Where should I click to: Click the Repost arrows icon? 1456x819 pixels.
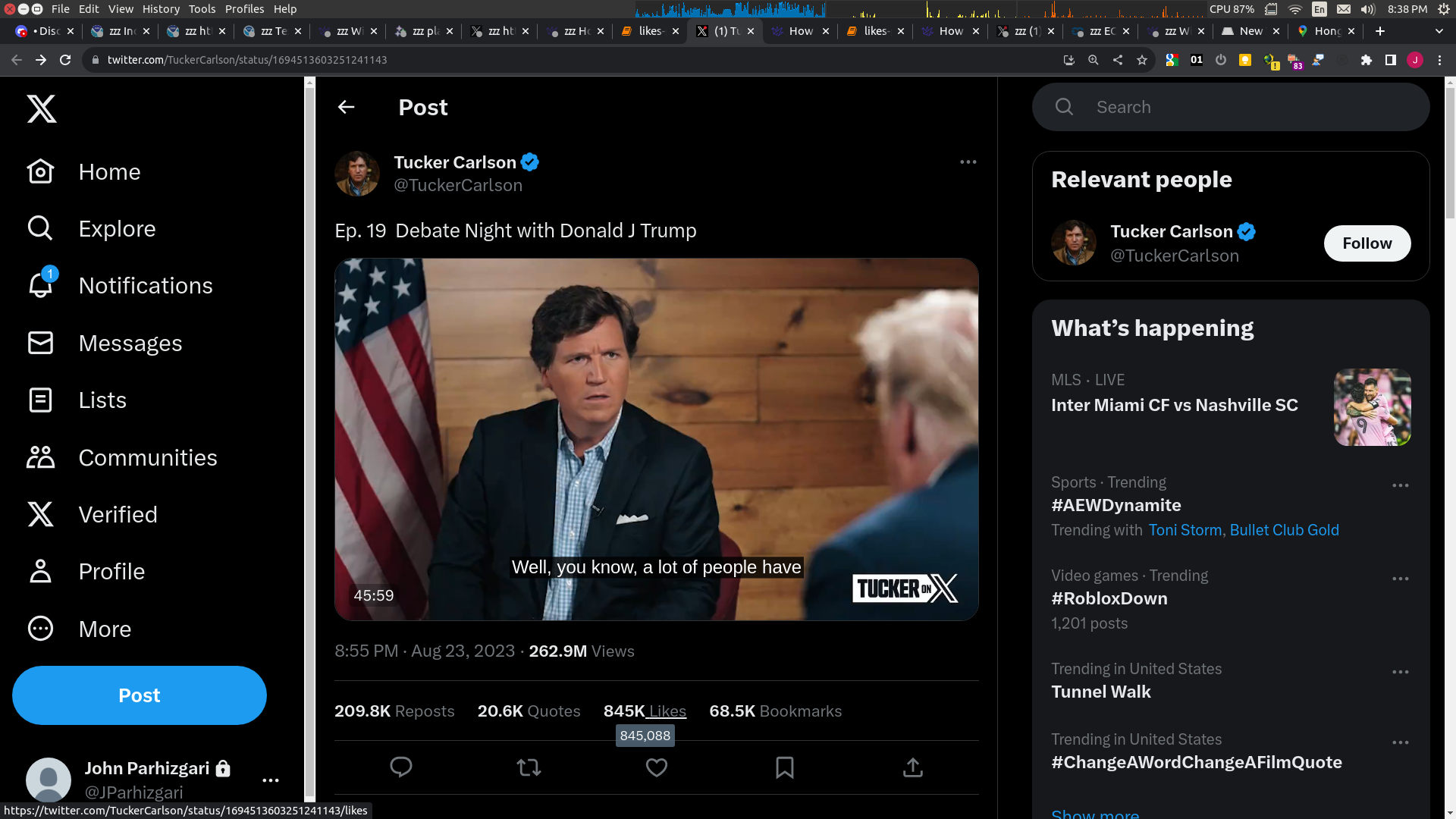529,767
